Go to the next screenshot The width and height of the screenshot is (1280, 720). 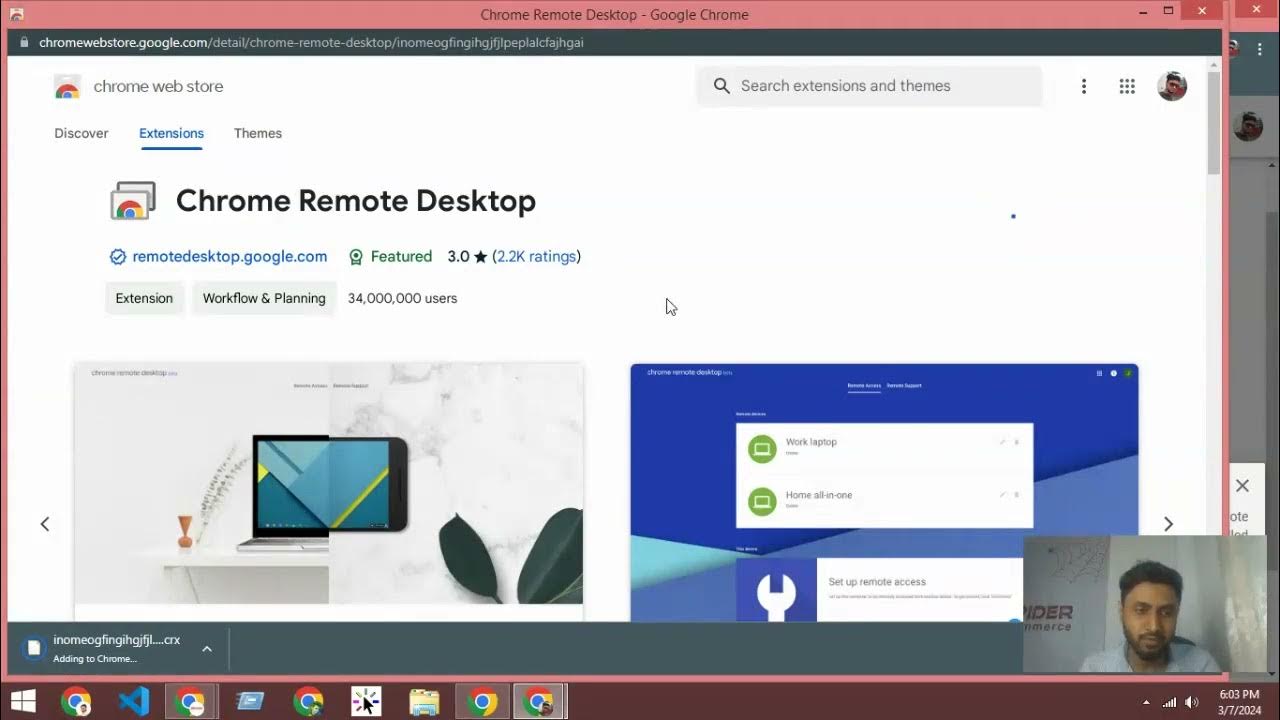(1168, 524)
